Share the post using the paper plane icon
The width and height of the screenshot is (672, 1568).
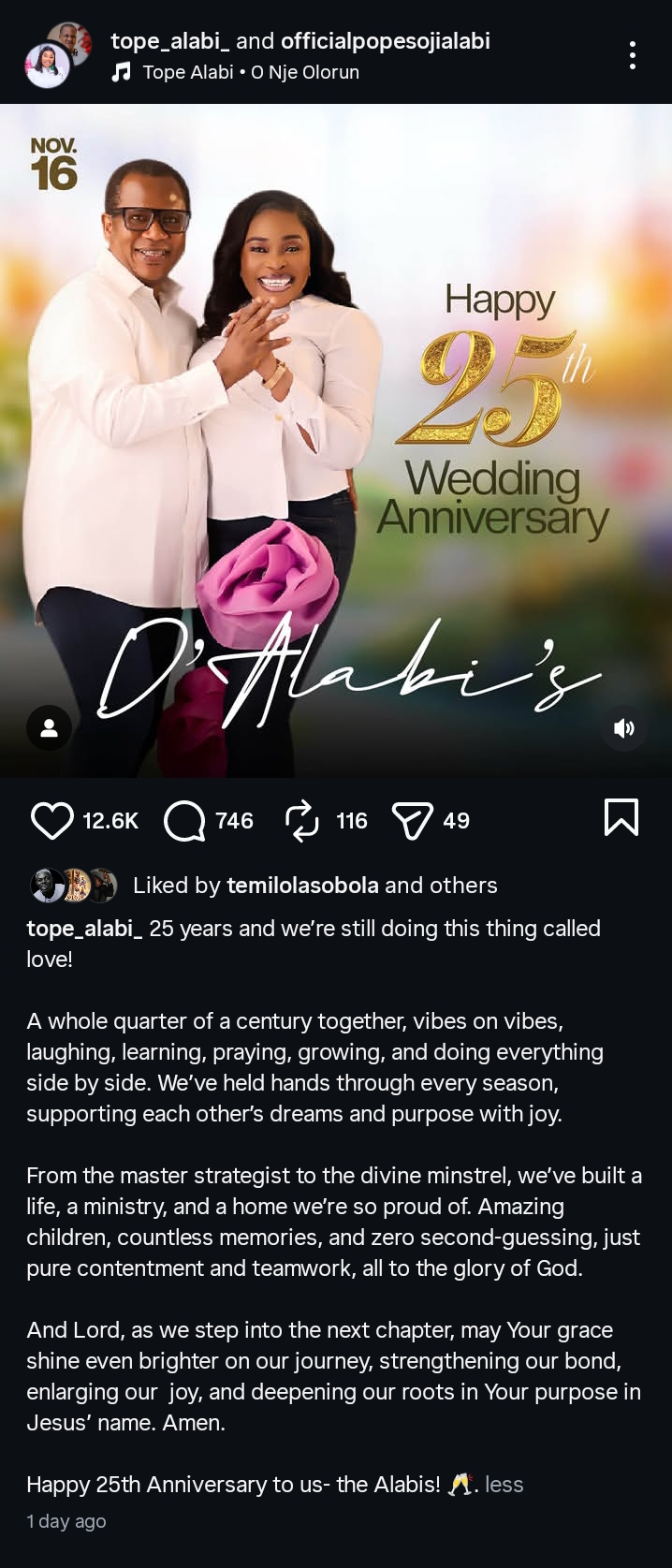point(412,821)
